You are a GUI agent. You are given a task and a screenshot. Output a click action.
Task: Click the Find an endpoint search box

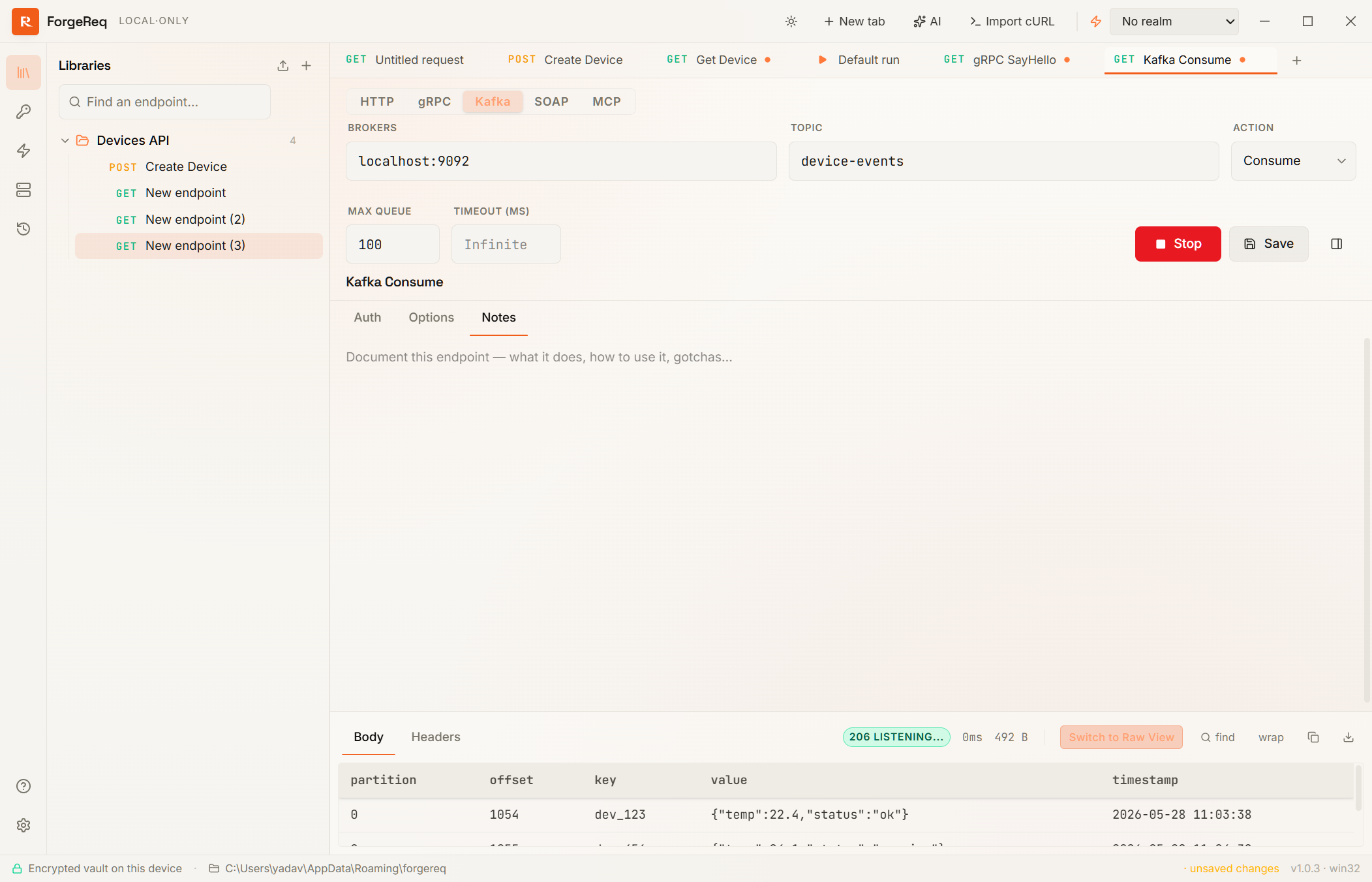coord(164,102)
